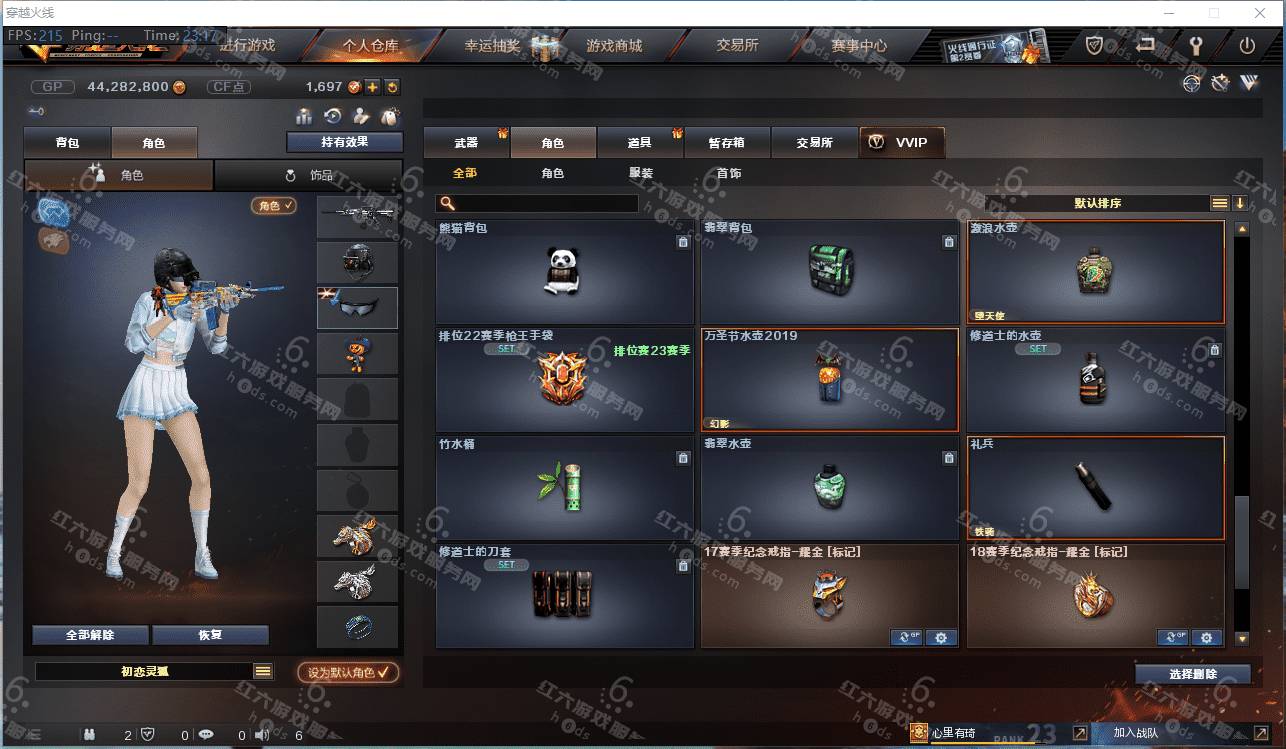Open settings with the wrench icon
The width and height of the screenshot is (1286, 749).
pyautogui.click(x=1195, y=45)
